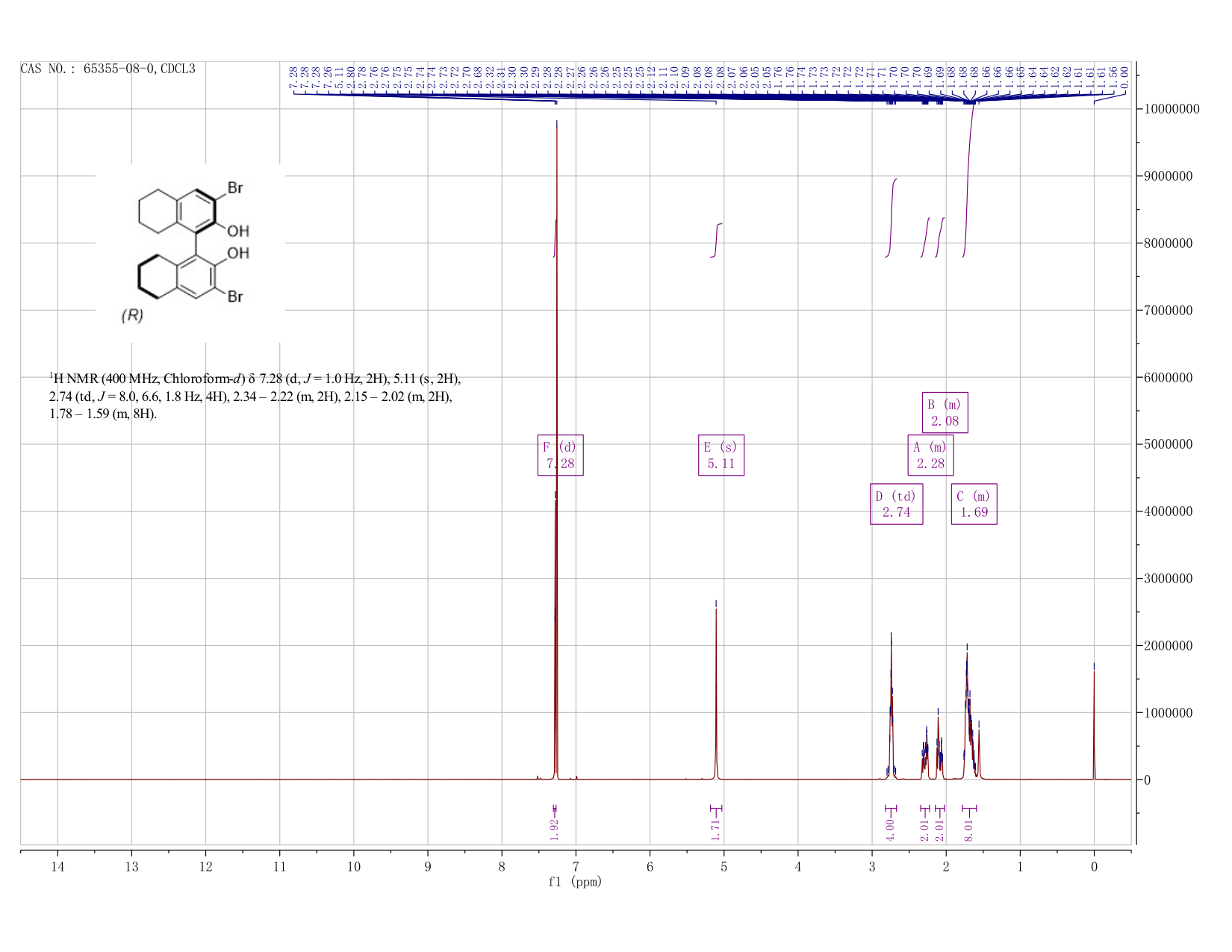Select the C (m) 1.69 multiplet box
This screenshot has width=1232, height=952.
[x=974, y=504]
